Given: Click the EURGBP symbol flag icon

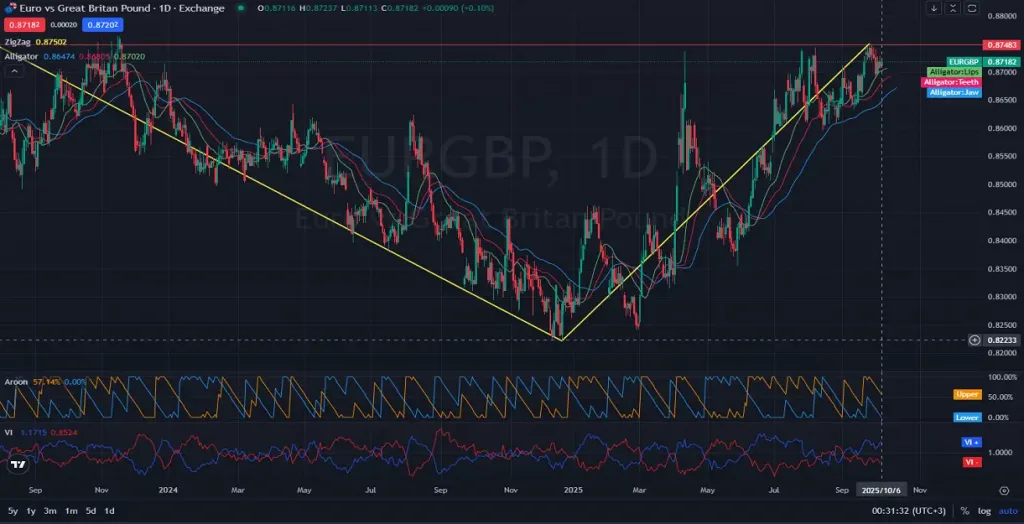Looking at the screenshot, I should [10, 8].
